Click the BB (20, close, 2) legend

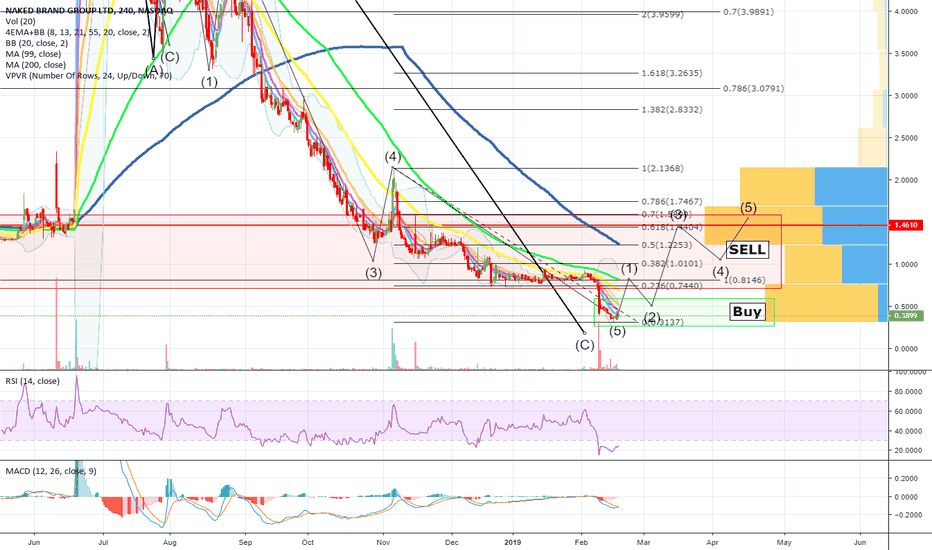[x=36, y=43]
